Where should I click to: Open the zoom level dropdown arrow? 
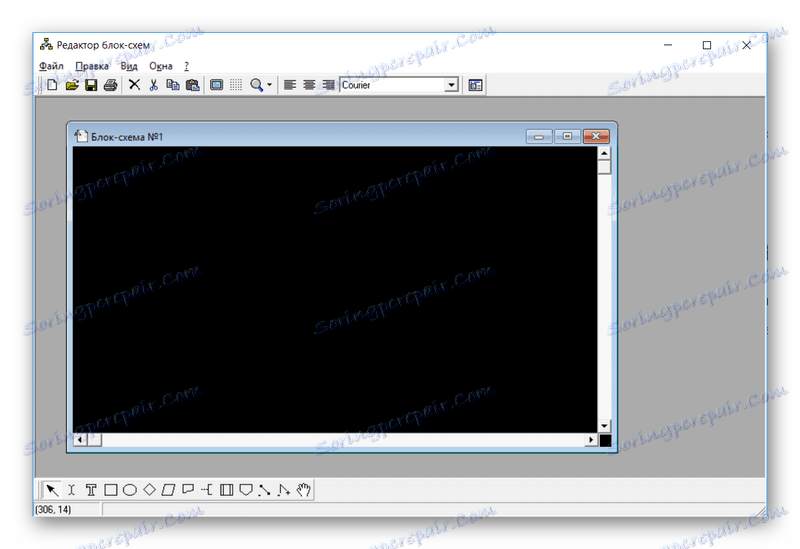[269, 85]
